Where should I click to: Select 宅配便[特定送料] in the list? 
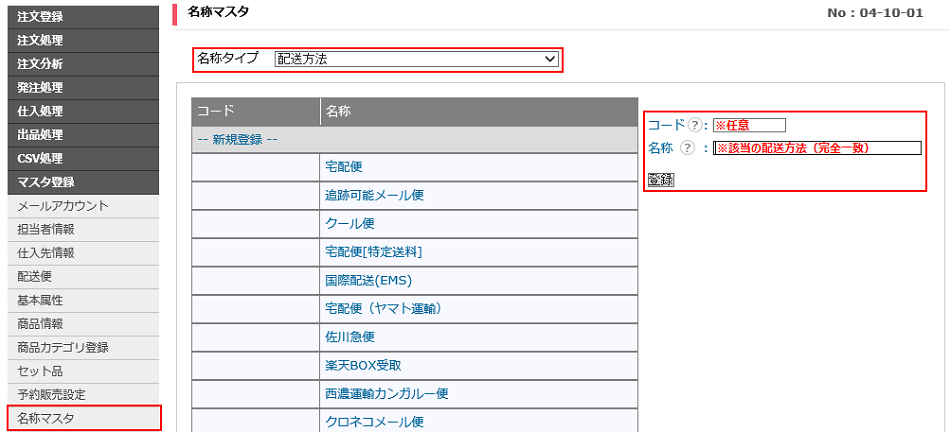click(373, 252)
